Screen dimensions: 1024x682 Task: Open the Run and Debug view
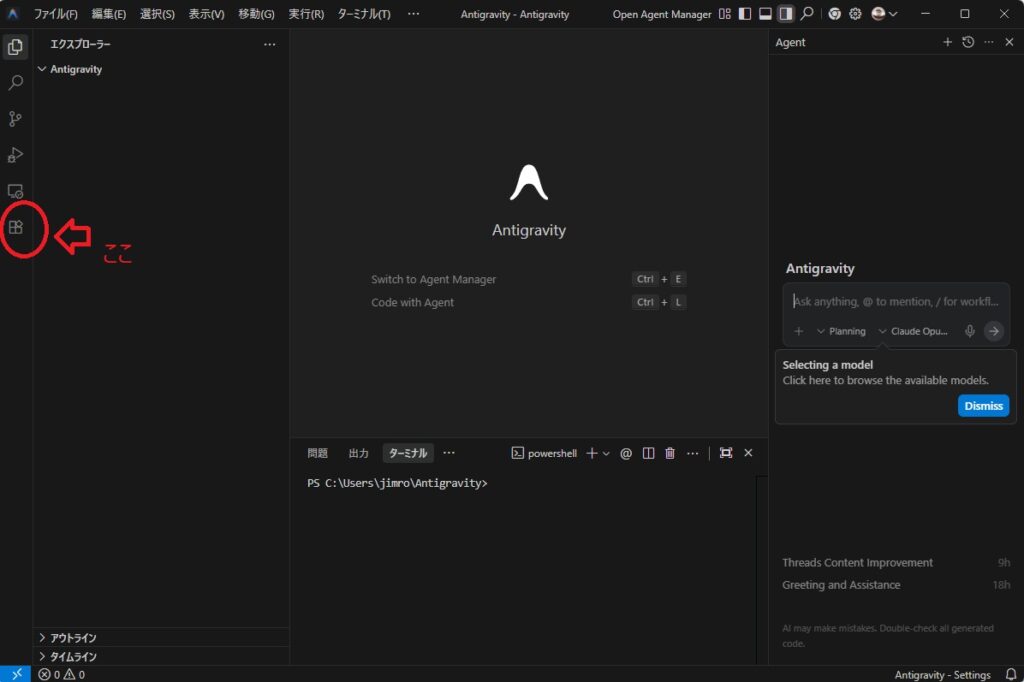coord(15,155)
